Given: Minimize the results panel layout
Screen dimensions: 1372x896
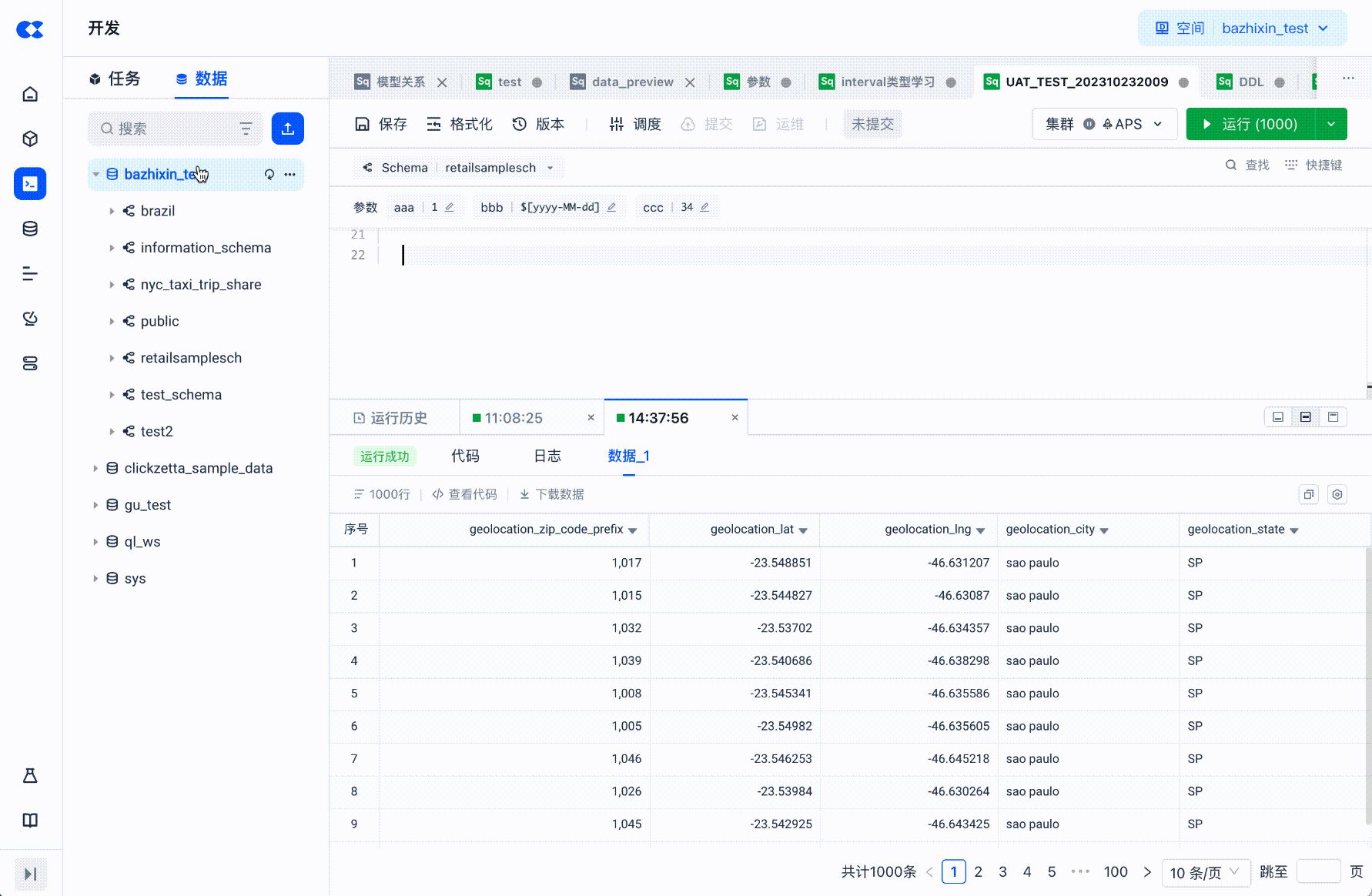Looking at the screenshot, I should tap(1278, 417).
